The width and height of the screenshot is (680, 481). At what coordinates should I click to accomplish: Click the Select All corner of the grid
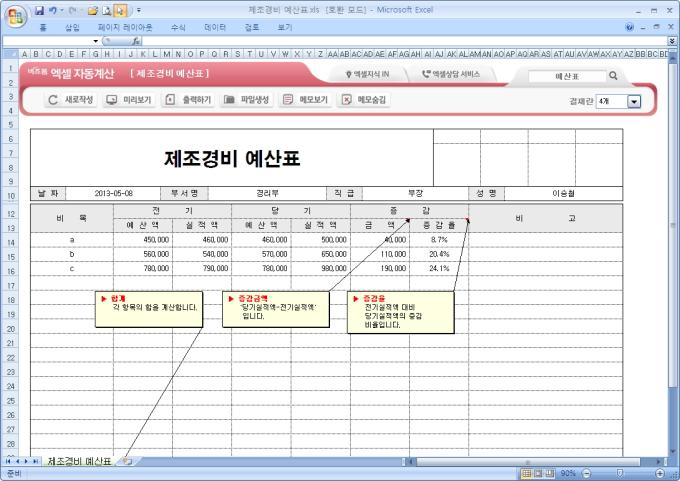[x=10, y=54]
